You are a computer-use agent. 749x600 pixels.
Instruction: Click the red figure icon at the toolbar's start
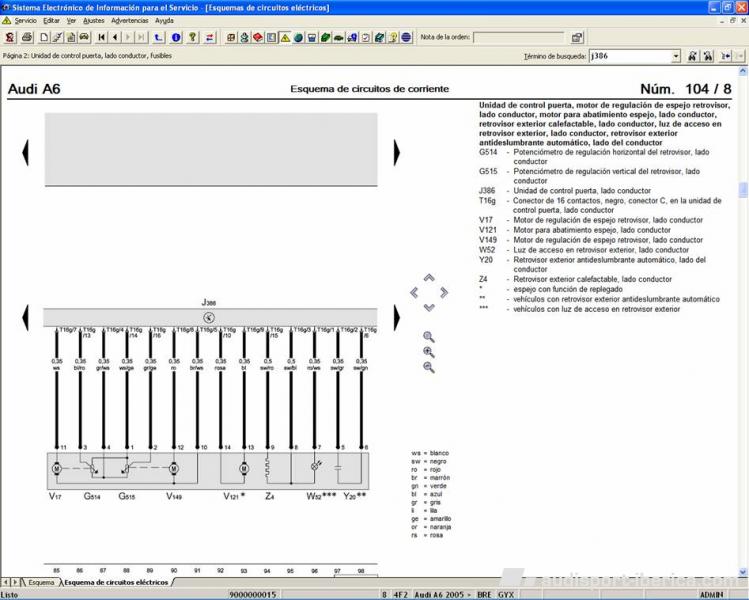coord(10,37)
